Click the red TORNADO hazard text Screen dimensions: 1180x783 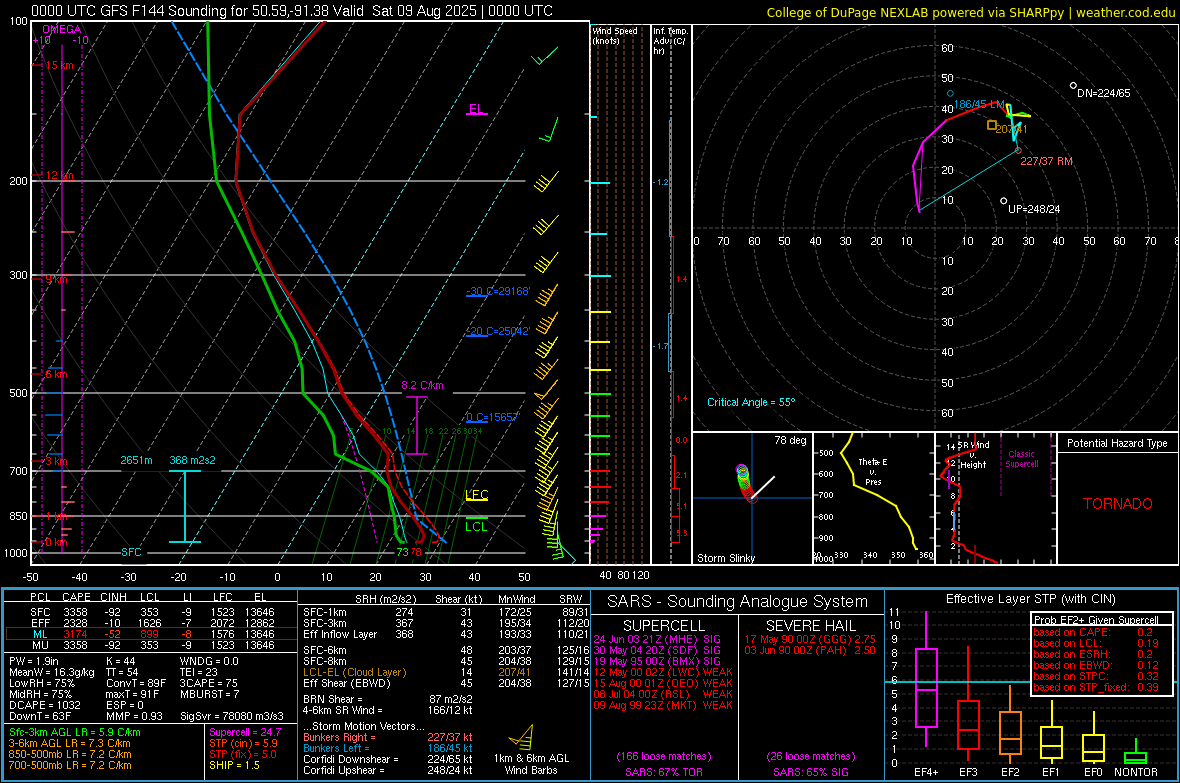click(1118, 504)
